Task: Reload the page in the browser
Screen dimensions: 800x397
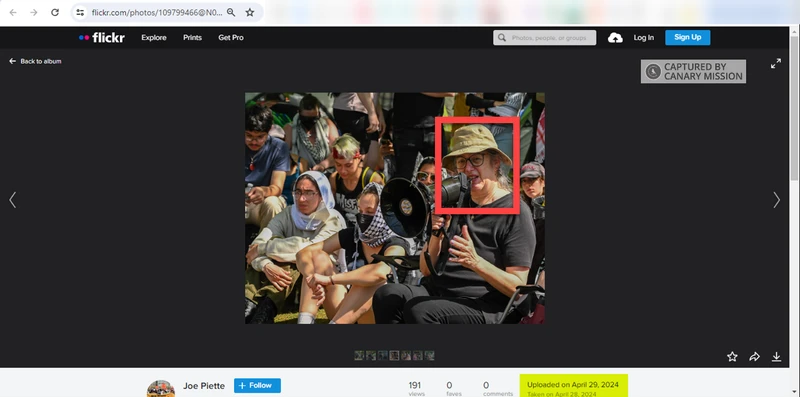Action: pos(55,12)
